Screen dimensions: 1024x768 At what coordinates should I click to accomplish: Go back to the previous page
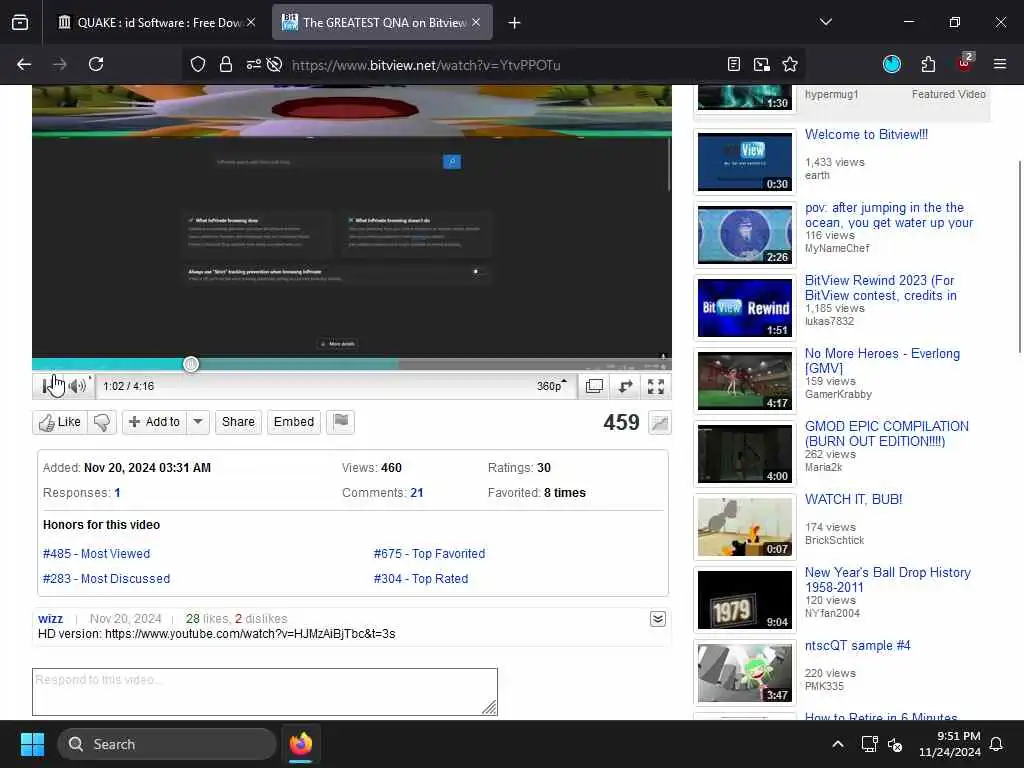[24, 64]
